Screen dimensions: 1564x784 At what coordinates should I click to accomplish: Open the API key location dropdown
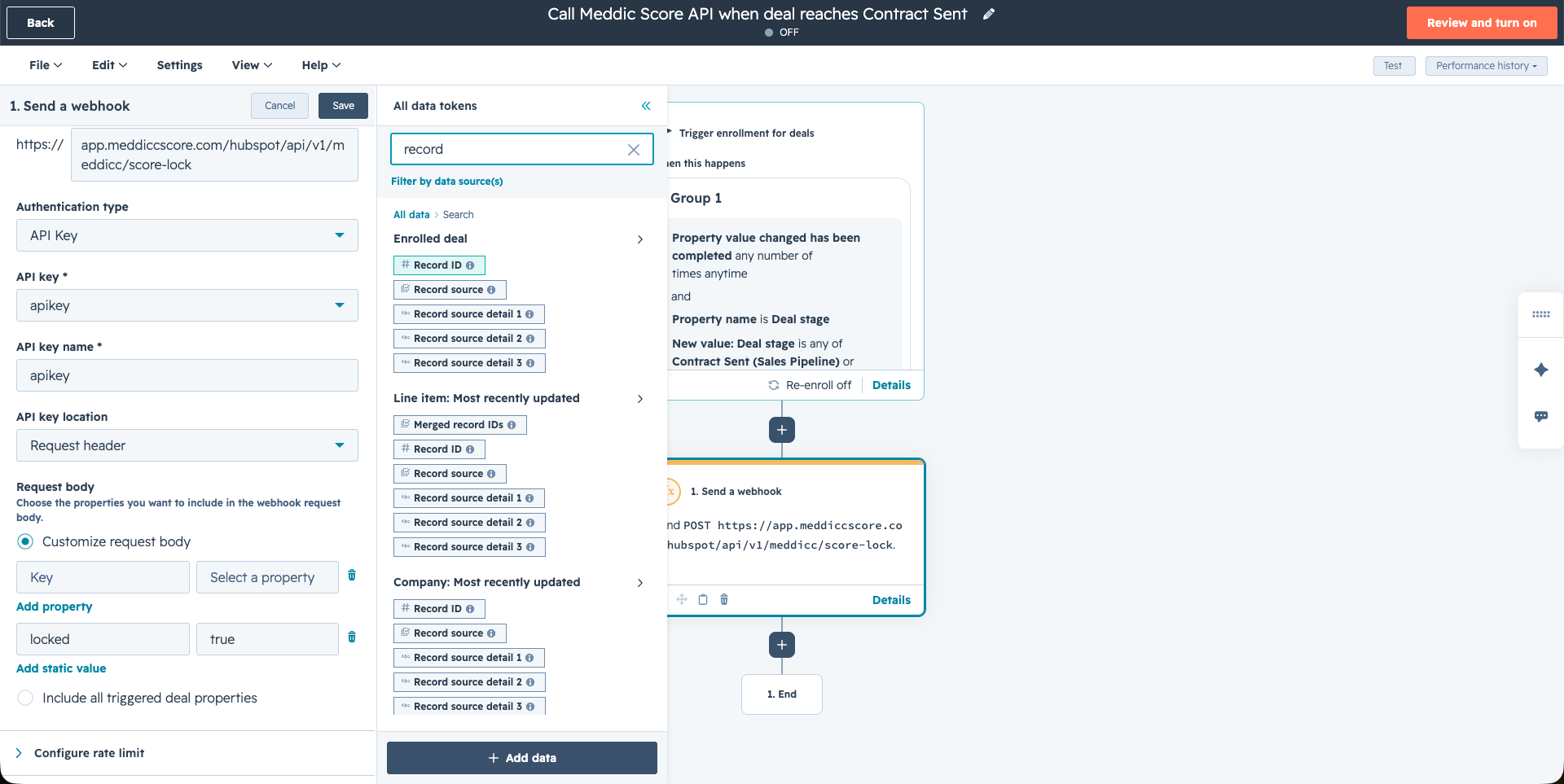coord(187,445)
